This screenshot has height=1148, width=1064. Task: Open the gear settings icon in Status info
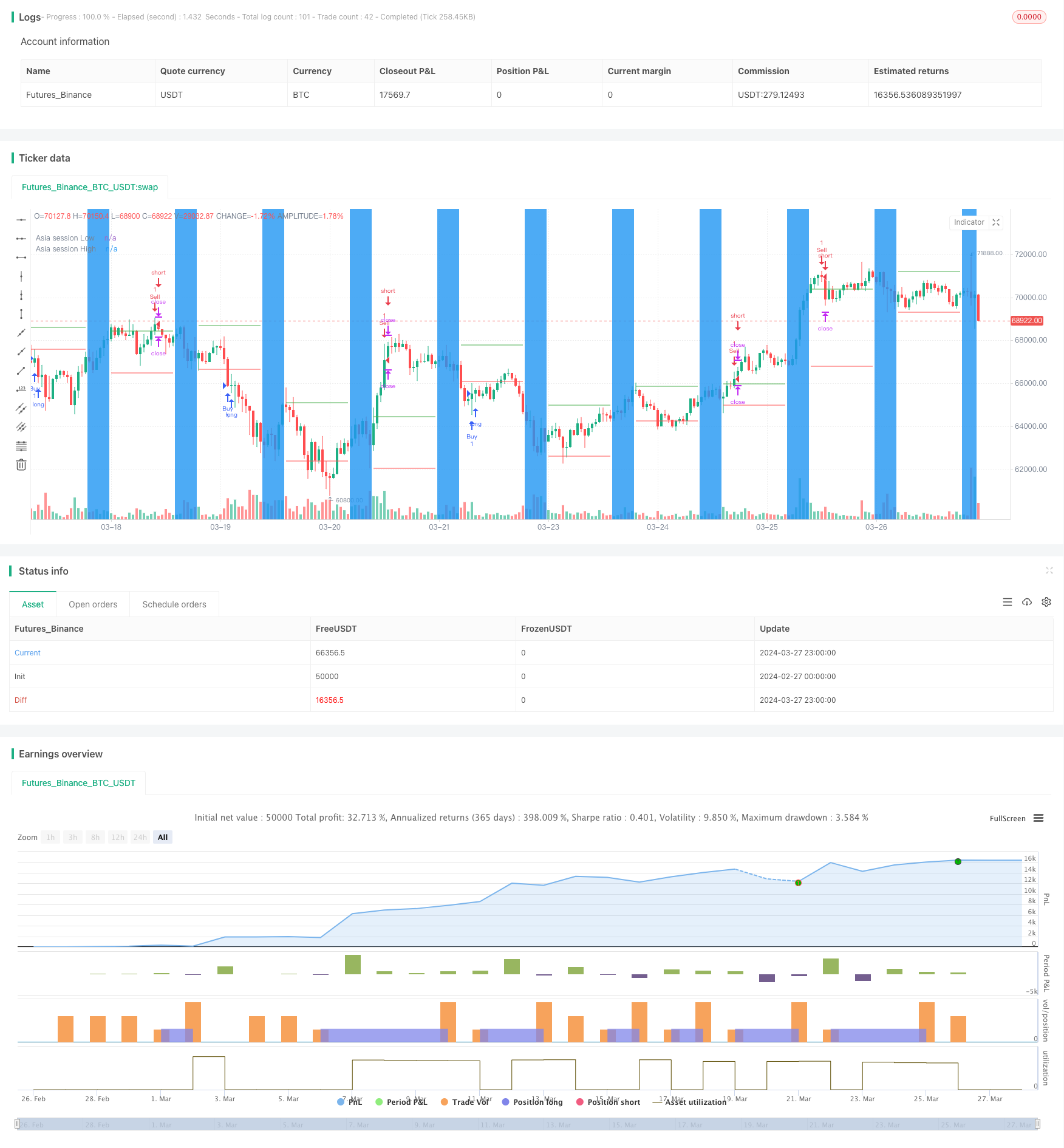1046,602
